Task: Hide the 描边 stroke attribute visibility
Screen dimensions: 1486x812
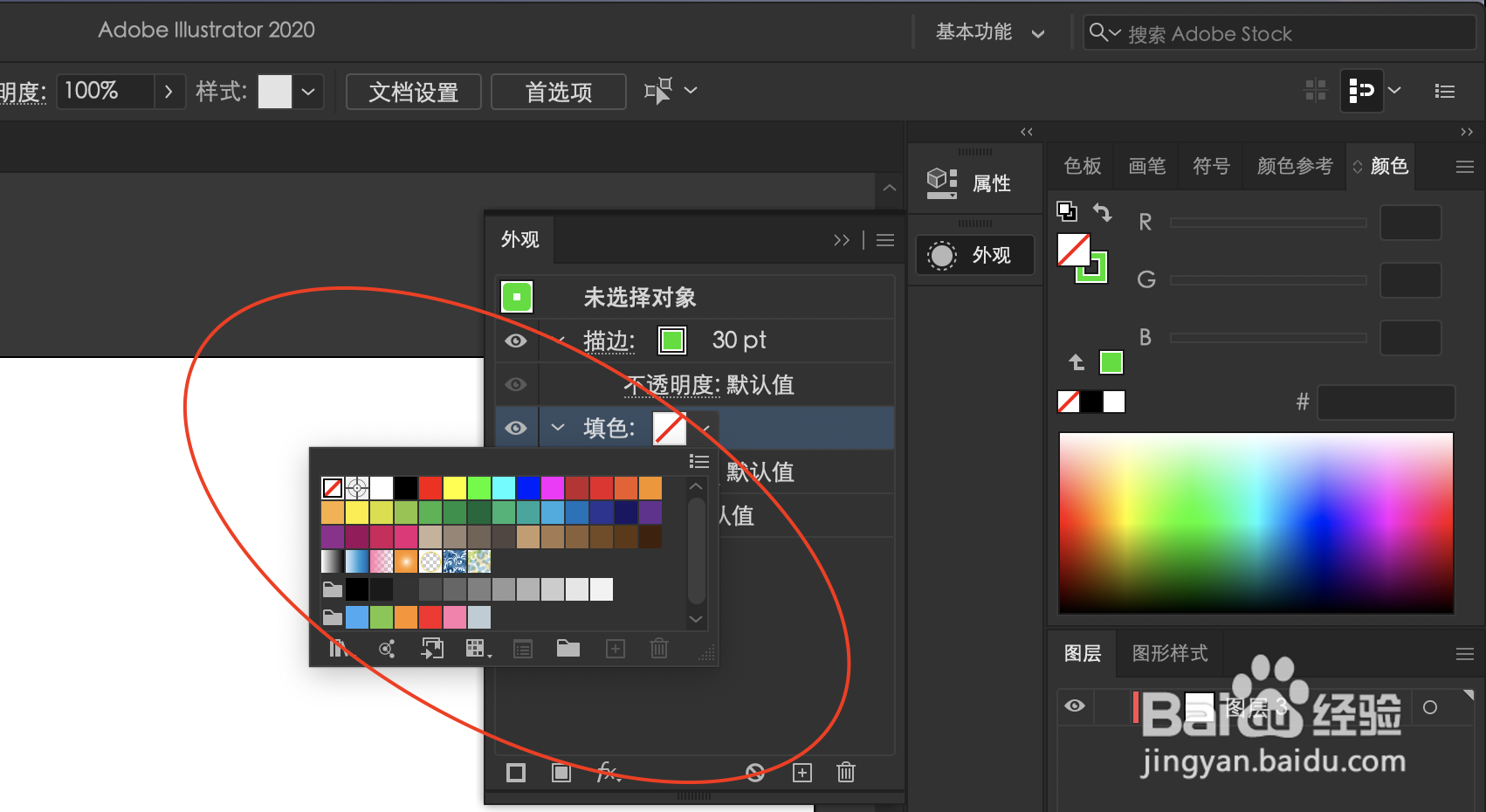Action: pos(517,341)
